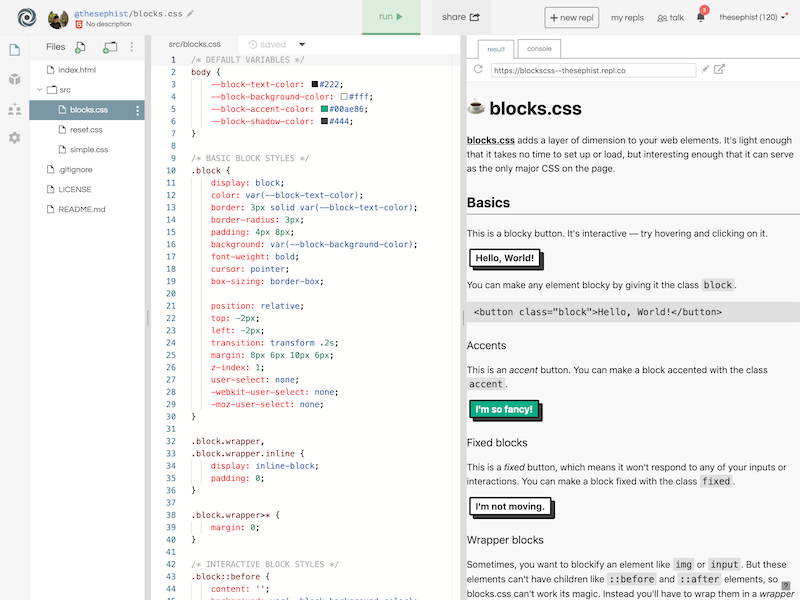Screen dimensions: 800x600
Task: Open blocks.css file options menu
Action: coord(137,110)
